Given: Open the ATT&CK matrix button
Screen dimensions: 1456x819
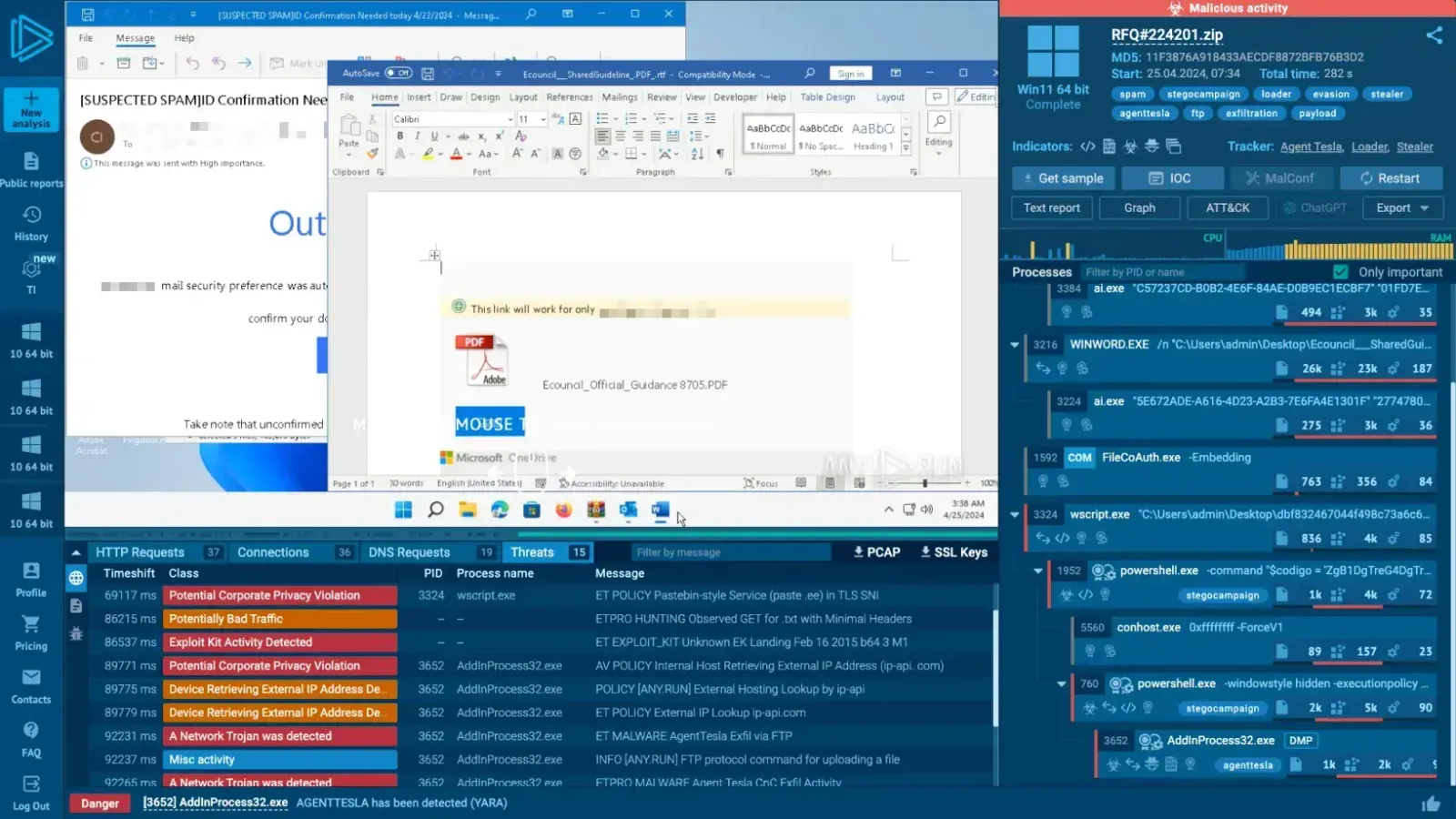Looking at the screenshot, I should (1227, 207).
